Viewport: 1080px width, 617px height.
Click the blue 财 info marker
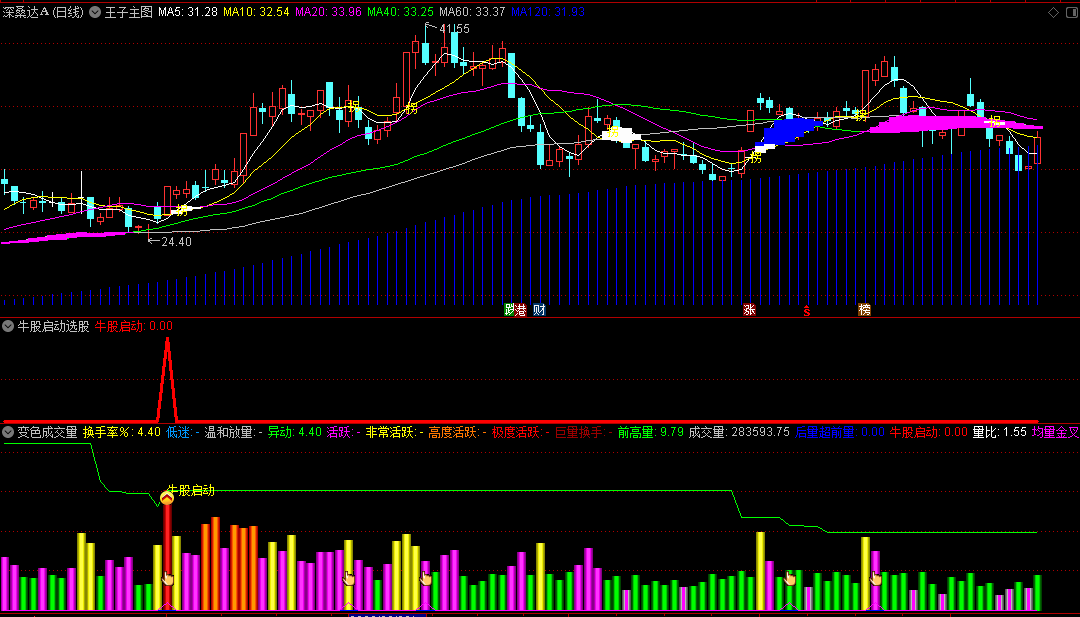[539, 310]
